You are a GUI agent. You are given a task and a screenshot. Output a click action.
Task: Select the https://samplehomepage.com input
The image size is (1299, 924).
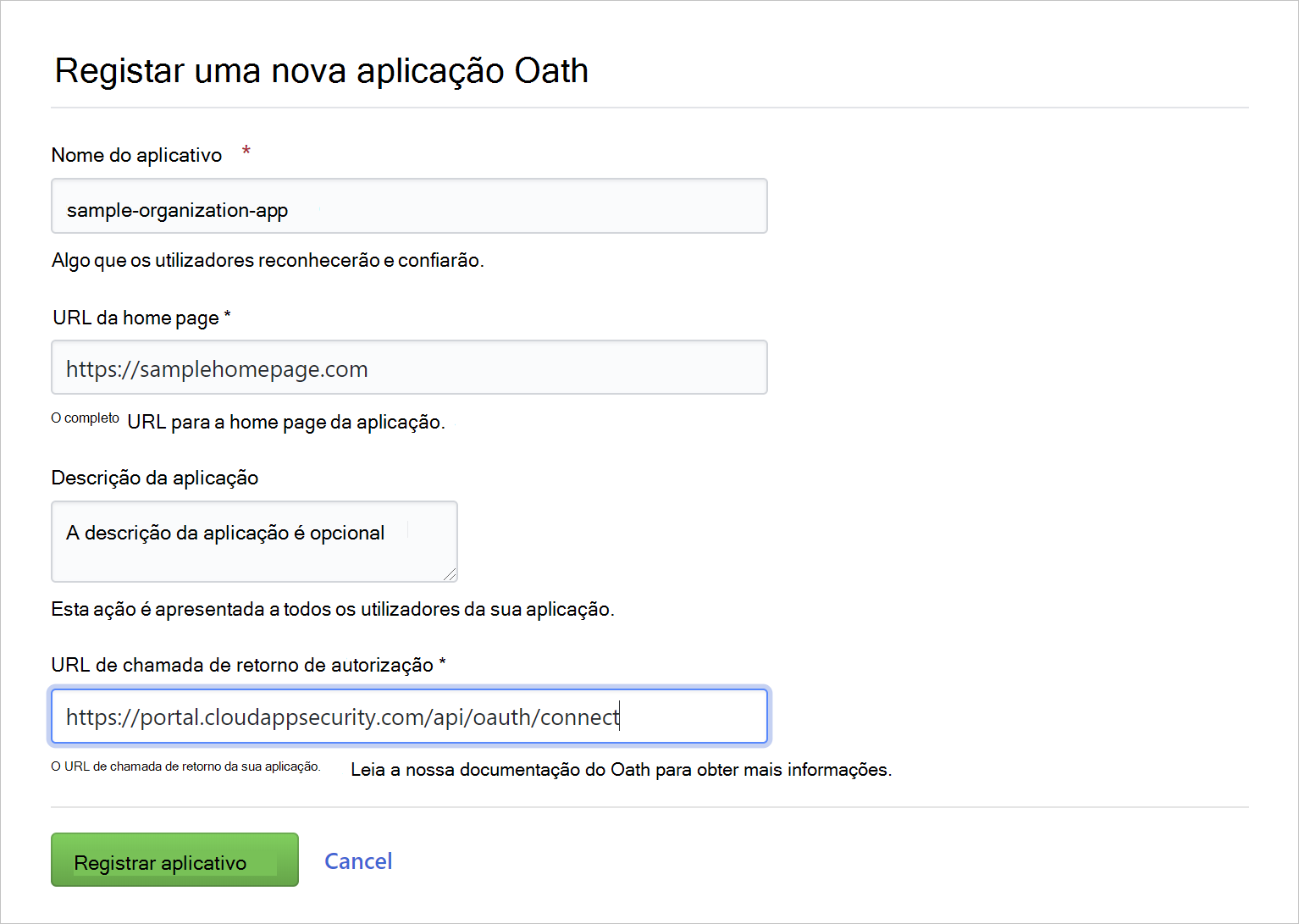tap(409, 368)
